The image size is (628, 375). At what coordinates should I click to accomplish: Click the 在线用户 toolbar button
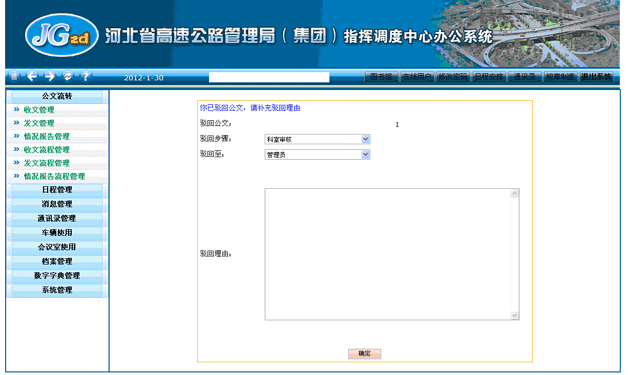(417, 77)
